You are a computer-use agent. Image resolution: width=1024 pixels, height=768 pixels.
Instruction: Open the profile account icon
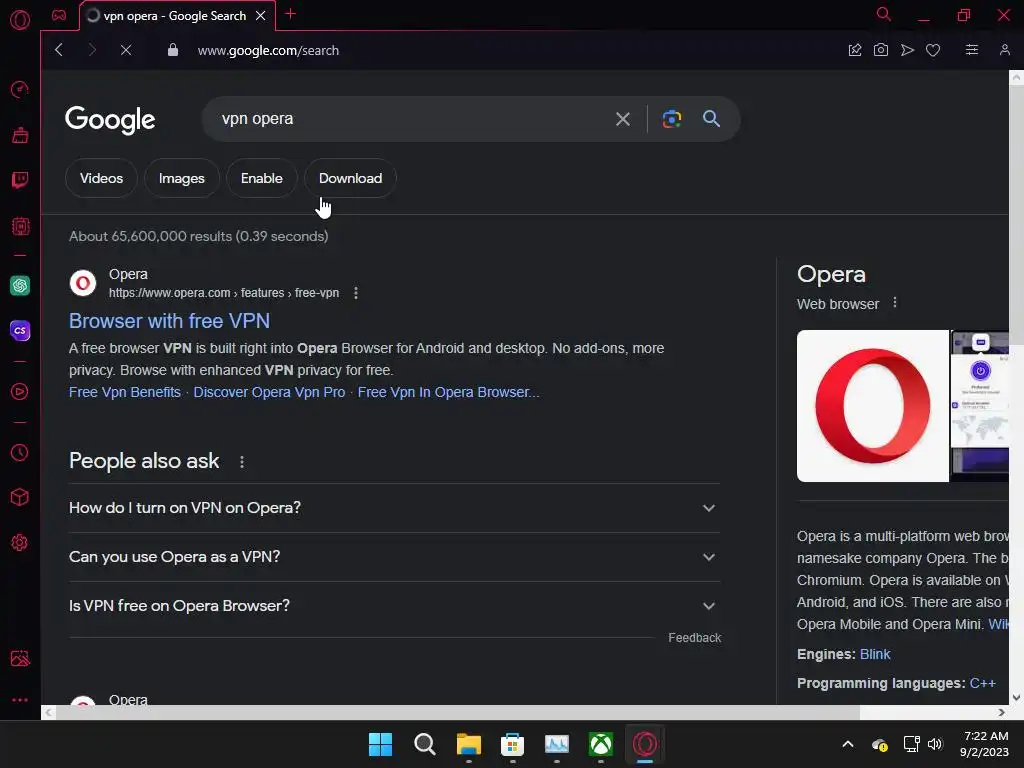tap(1004, 50)
